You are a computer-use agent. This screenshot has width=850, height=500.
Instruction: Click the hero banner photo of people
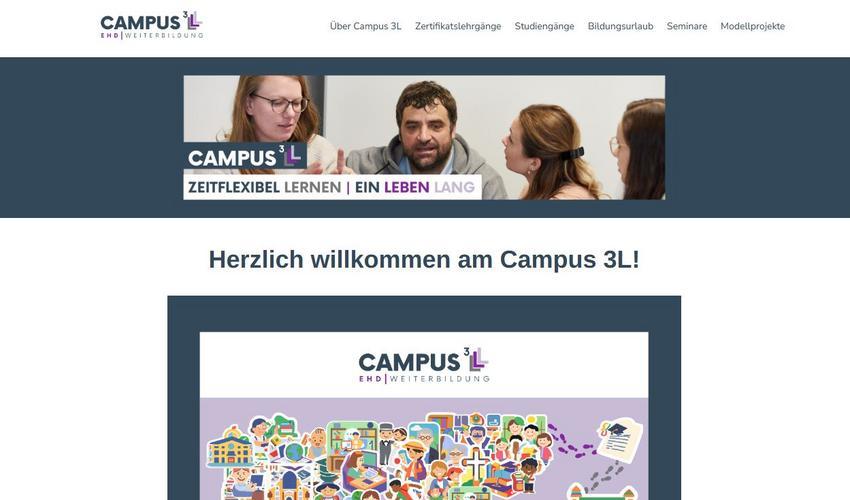424,137
